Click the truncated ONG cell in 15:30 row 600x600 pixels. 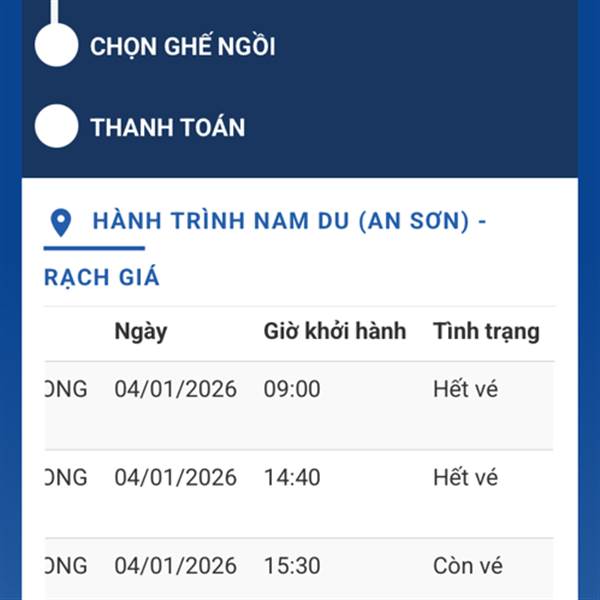66,566
